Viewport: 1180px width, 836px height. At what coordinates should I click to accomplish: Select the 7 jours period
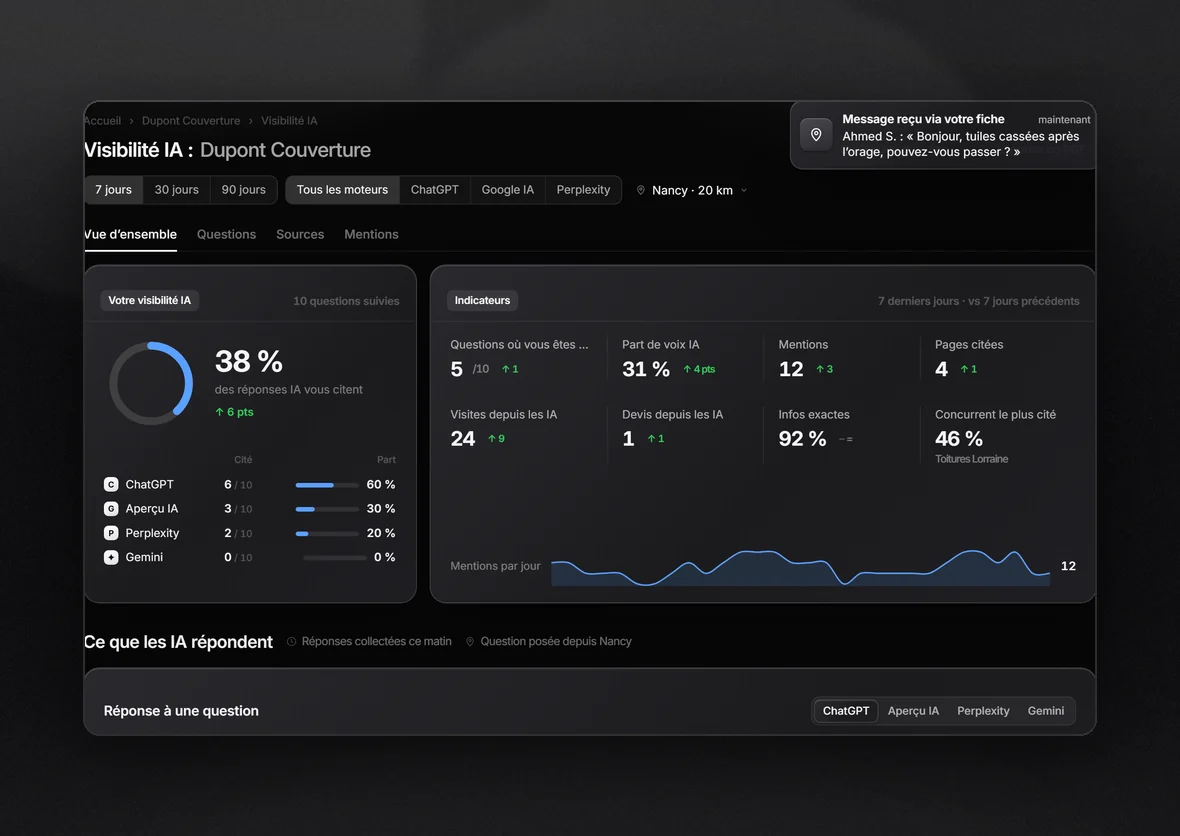point(113,190)
